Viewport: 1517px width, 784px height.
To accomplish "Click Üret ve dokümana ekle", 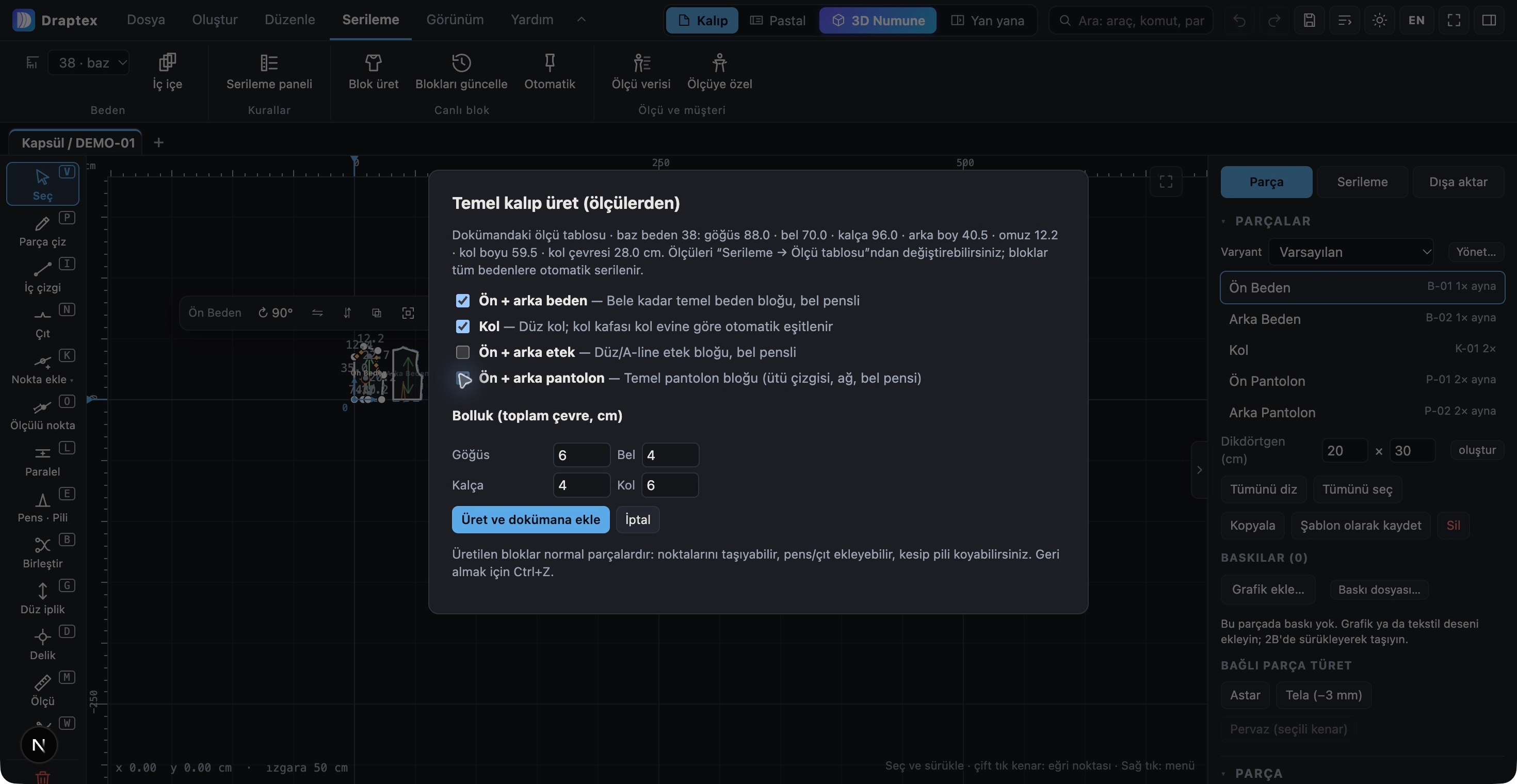I will pyautogui.click(x=530, y=519).
